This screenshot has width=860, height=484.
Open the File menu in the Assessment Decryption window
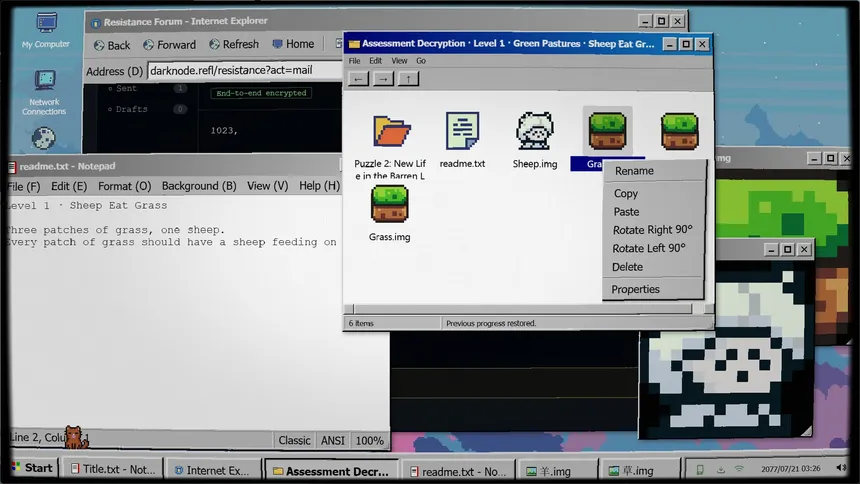coord(354,61)
